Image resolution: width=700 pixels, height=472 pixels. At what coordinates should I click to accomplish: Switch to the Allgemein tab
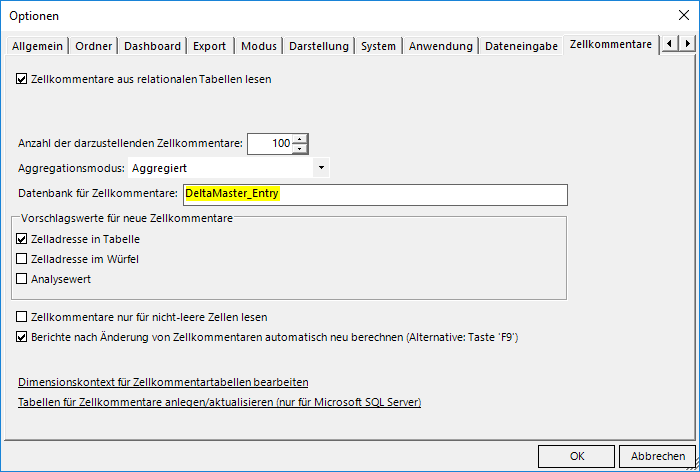click(37, 46)
